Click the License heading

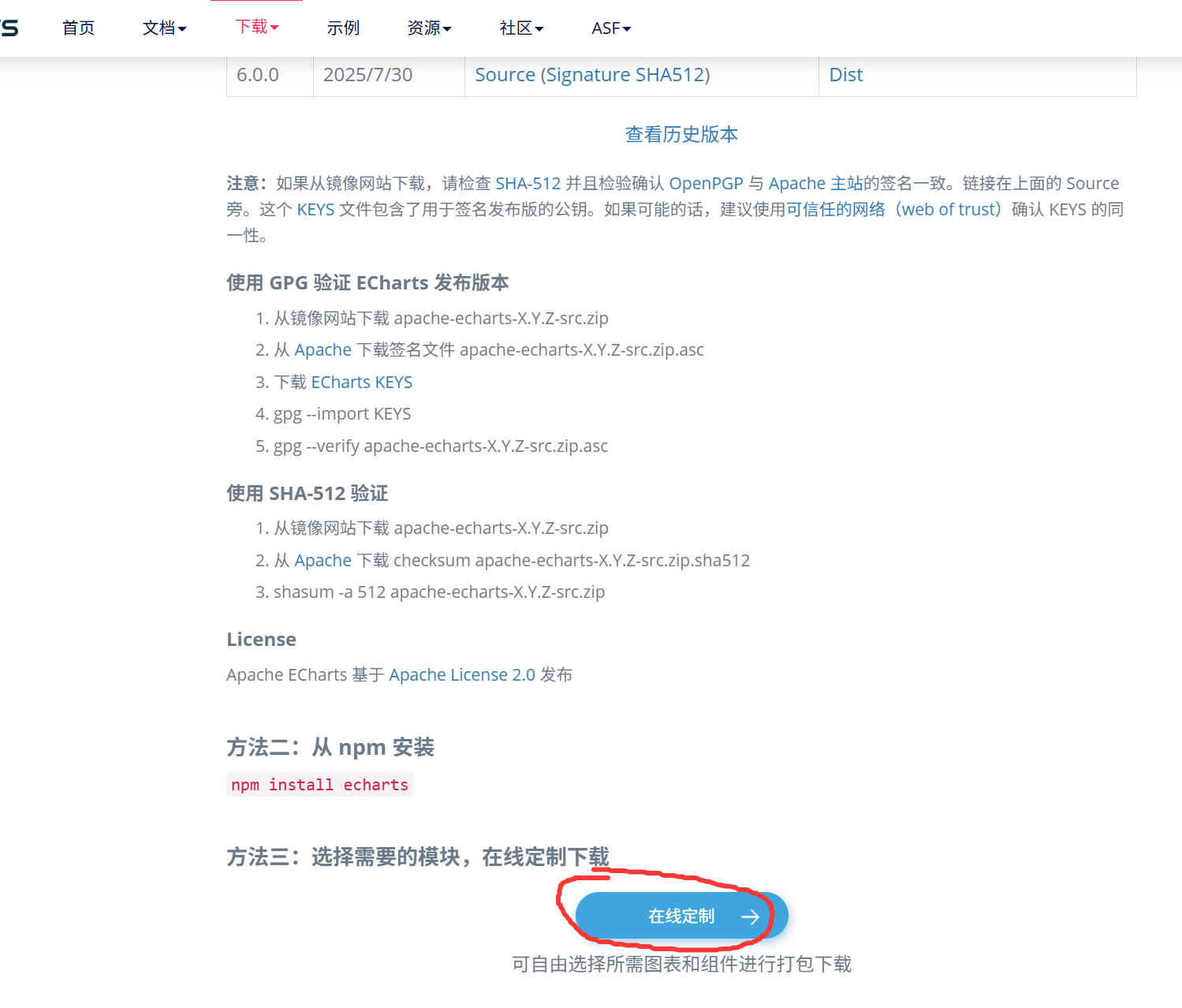(x=261, y=640)
